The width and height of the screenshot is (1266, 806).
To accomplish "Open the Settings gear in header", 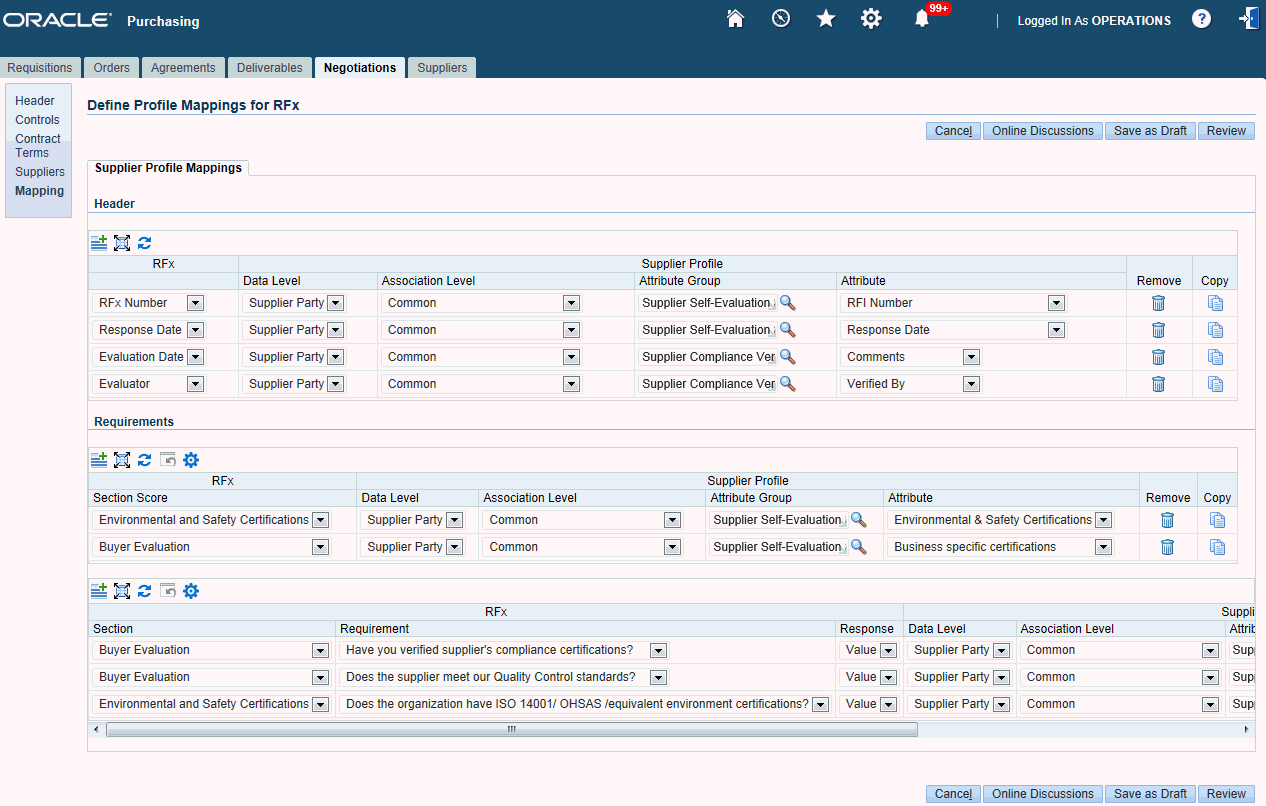I will pyautogui.click(x=871, y=19).
